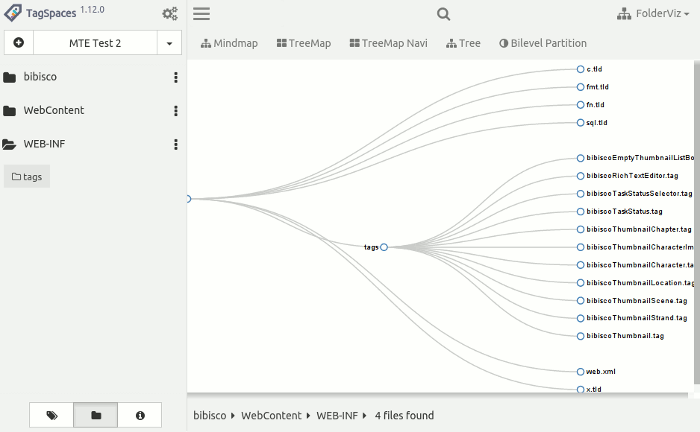Click the tags node circle

[x=384, y=247]
